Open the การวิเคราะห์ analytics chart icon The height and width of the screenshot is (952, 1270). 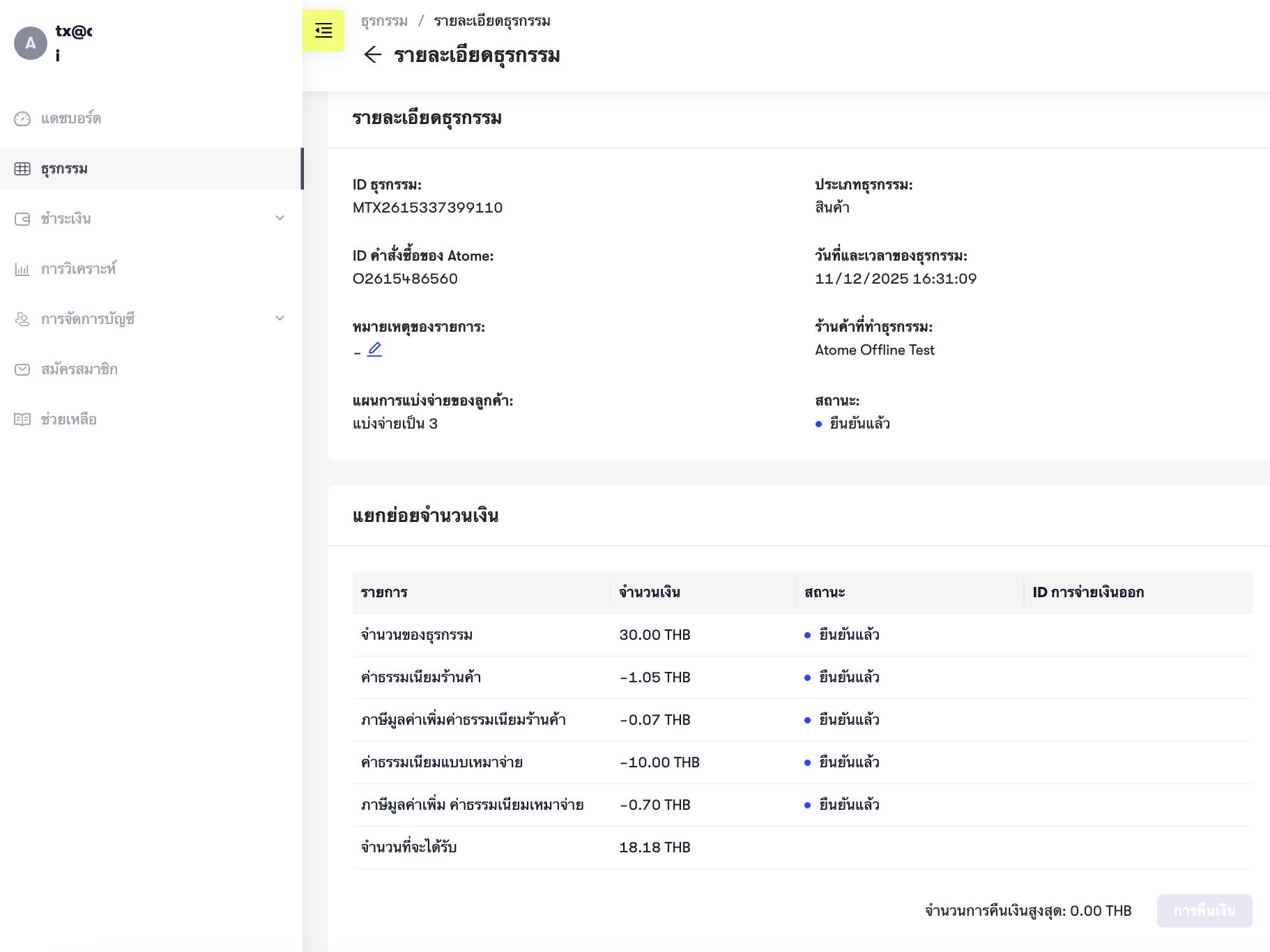tap(22, 268)
